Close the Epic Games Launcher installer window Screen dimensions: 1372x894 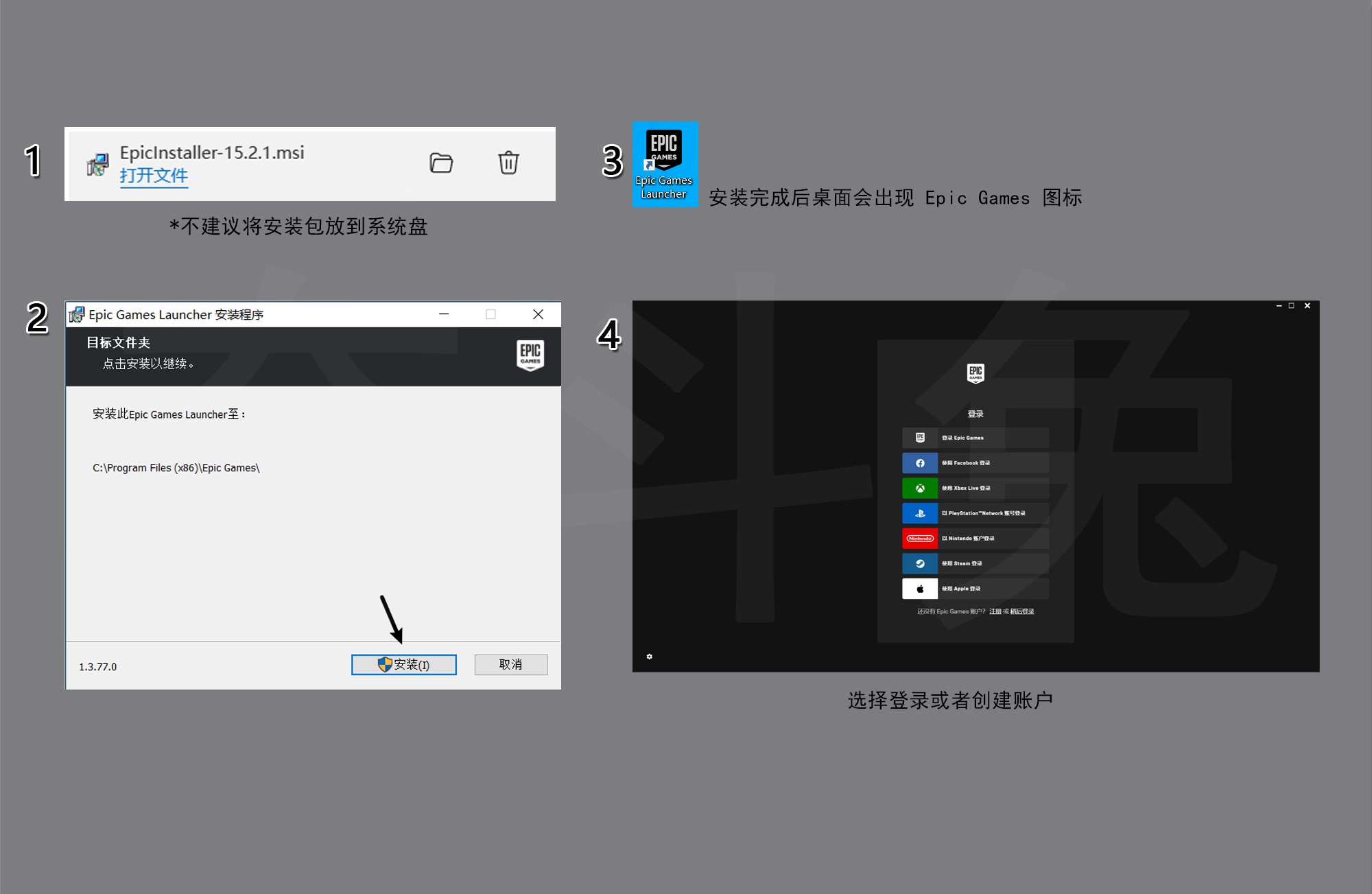pyautogui.click(x=538, y=314)
